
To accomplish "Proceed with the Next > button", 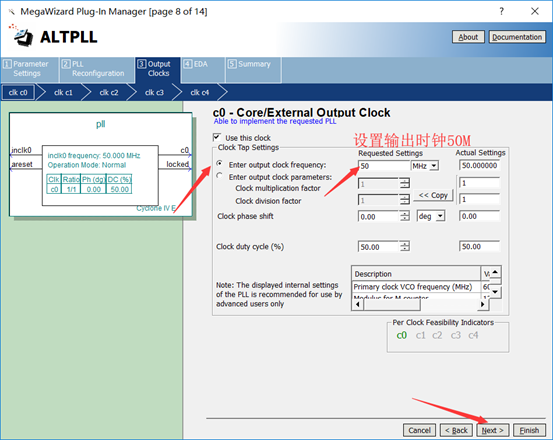I will click(x=493, y=430).
